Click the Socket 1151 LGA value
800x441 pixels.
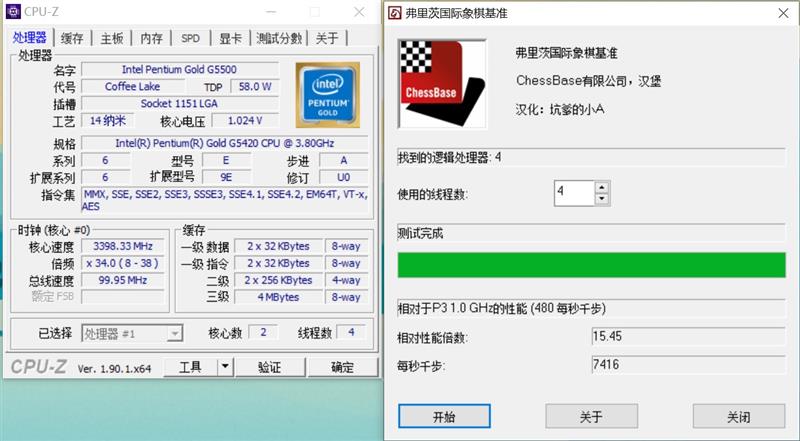tap(180, 104)
